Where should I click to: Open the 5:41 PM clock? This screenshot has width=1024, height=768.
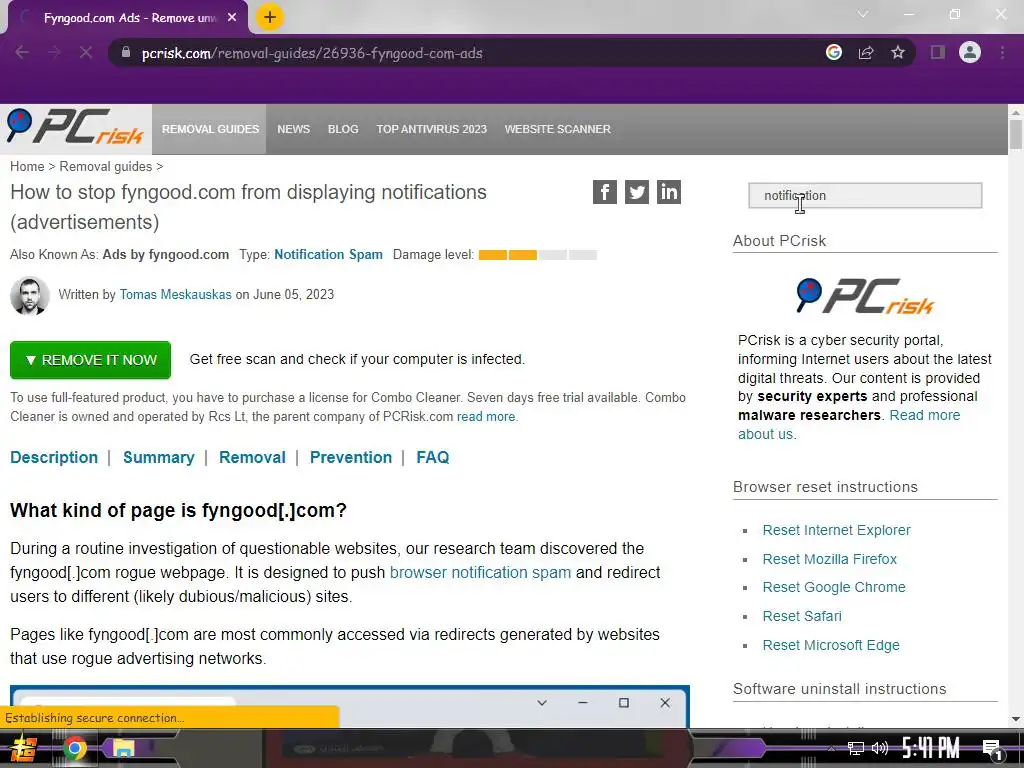[930, 748]
